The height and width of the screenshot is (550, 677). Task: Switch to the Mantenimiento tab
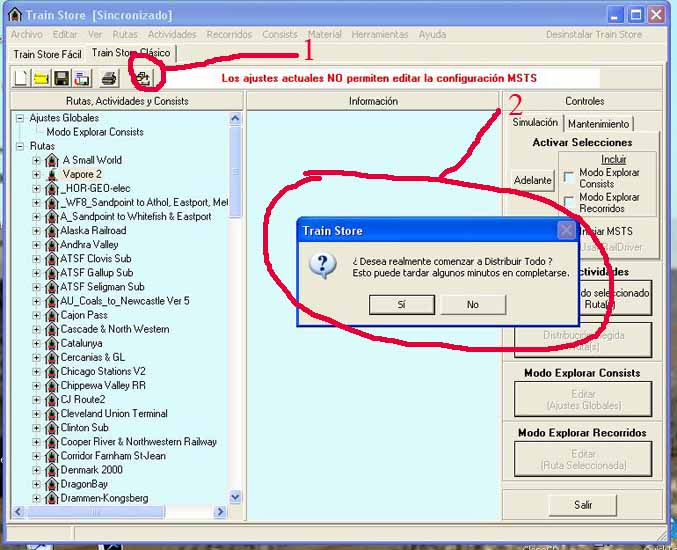[599, 124]
